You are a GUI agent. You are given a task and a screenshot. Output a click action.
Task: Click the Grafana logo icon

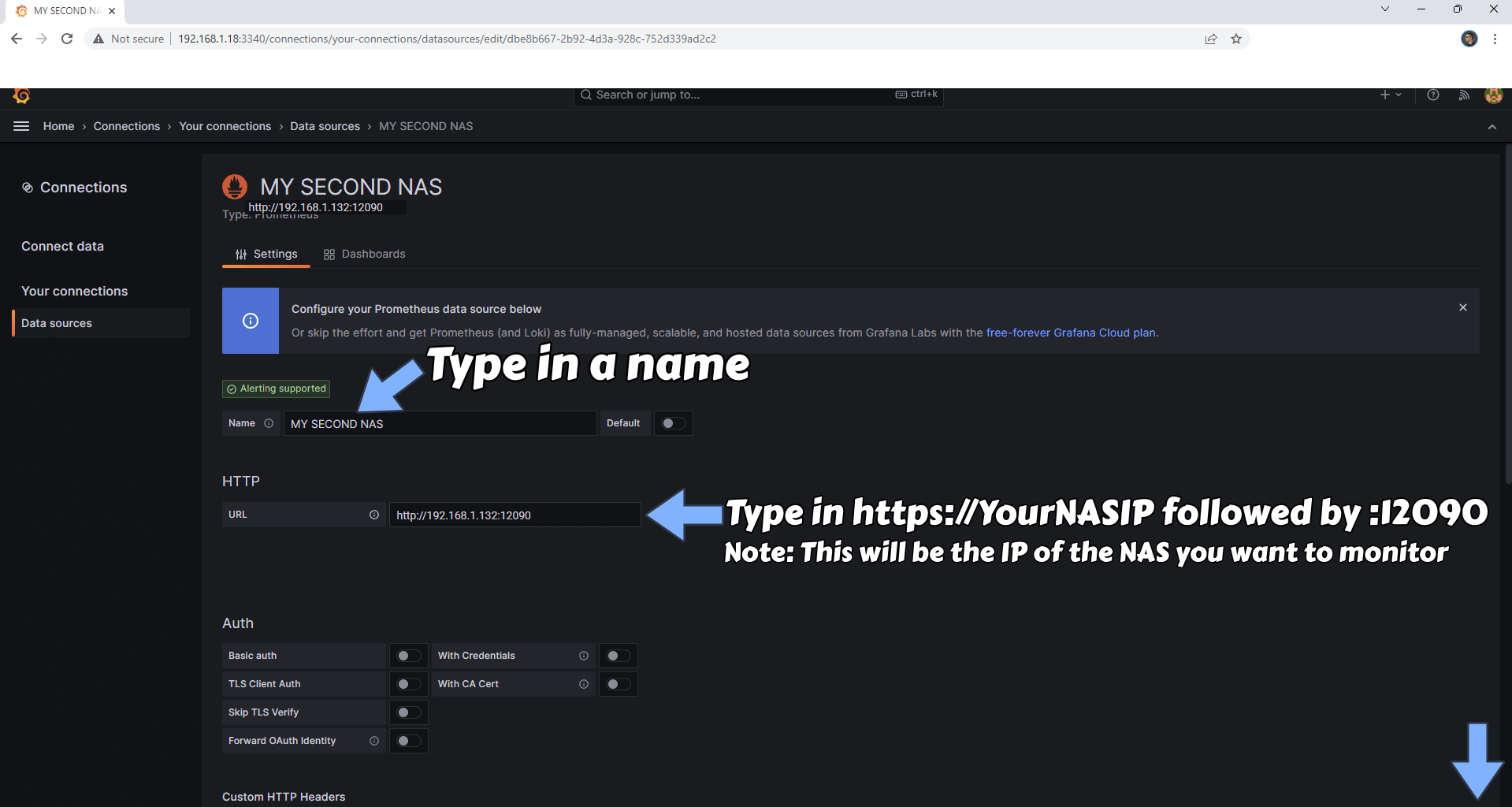click(x=21, y=96)
